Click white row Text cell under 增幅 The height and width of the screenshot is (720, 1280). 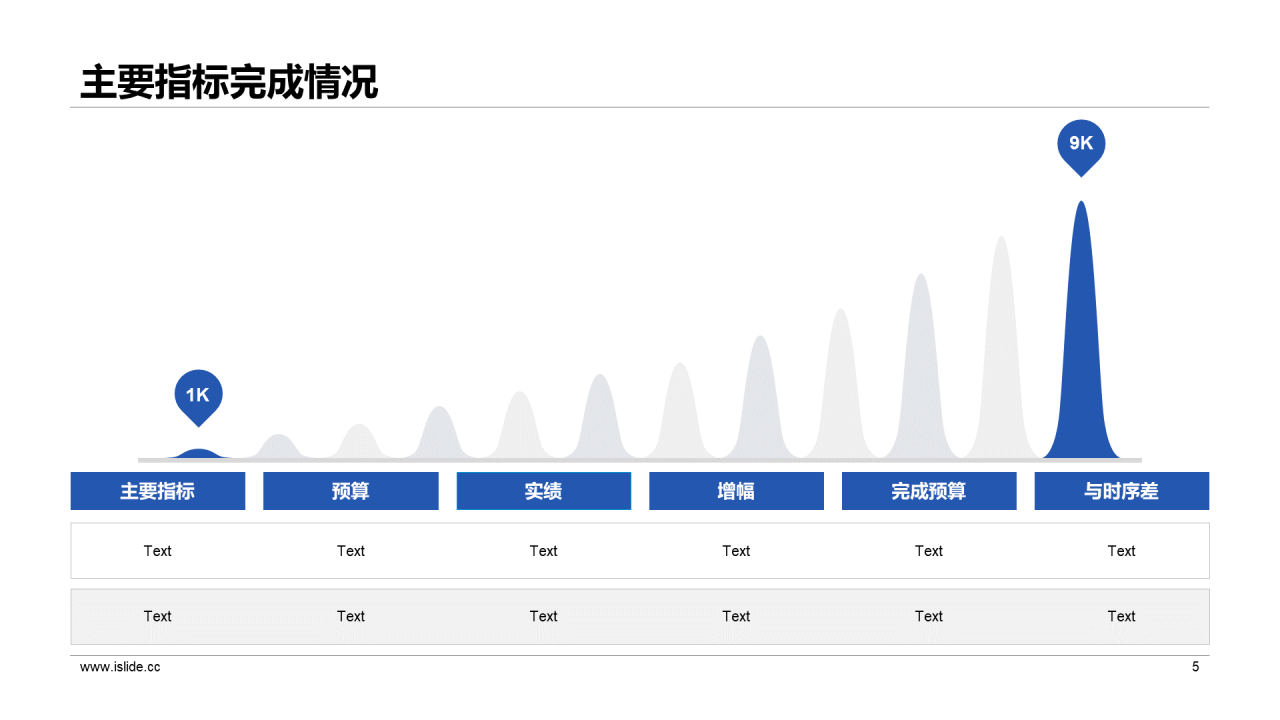(x=736, y=551)
